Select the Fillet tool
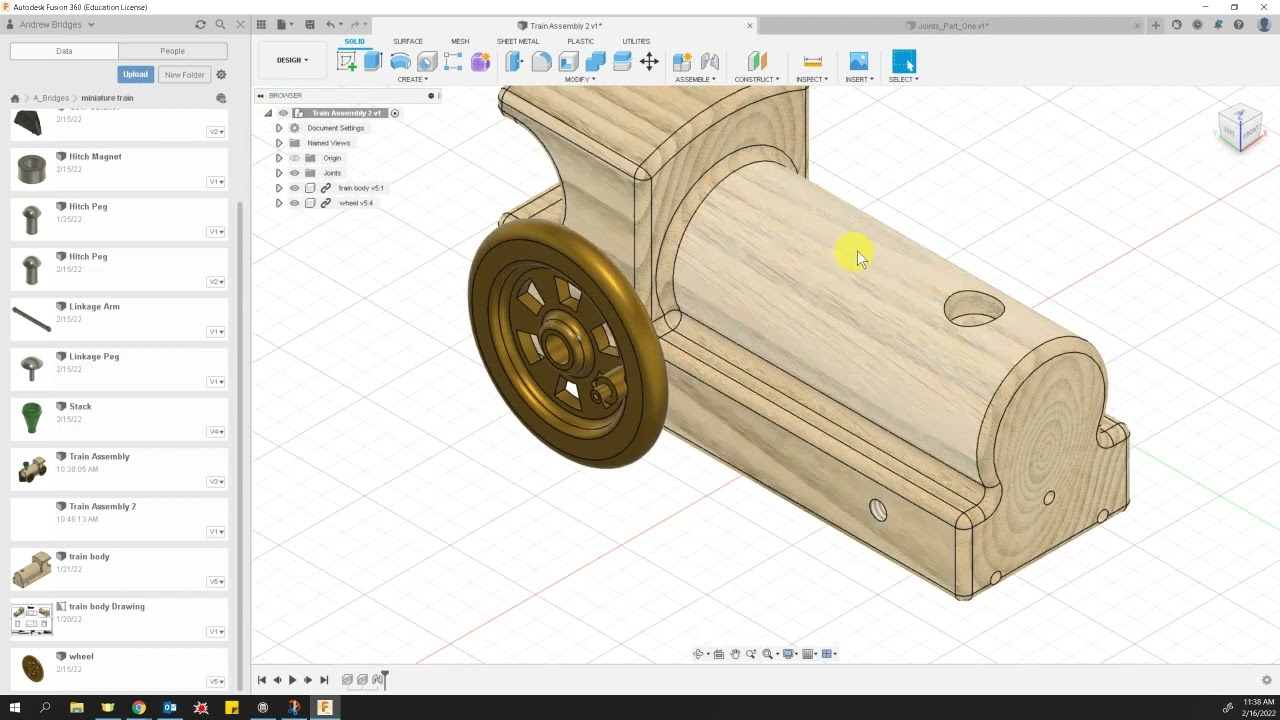Image resolution: width=1280 pixels, height=720 pixels. tap(541, 62)
